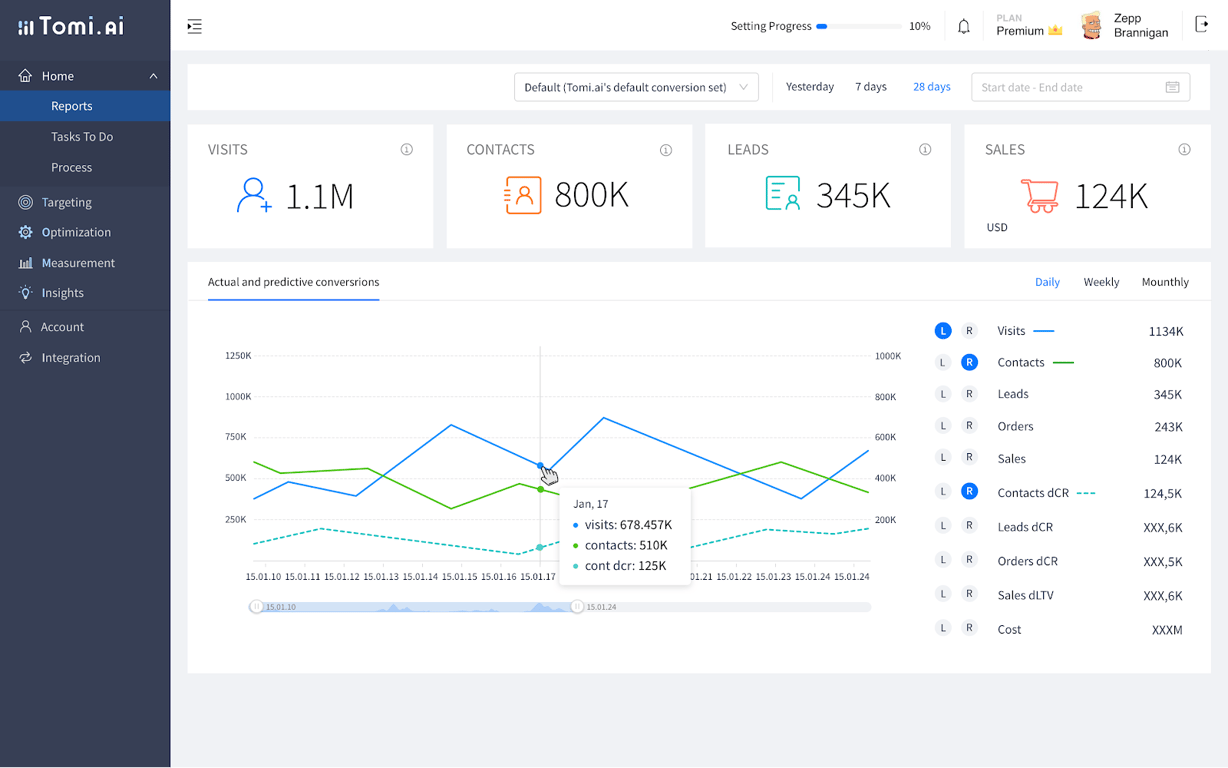
Task: Click the green contacts point on Jan 17
Action: 541,489
